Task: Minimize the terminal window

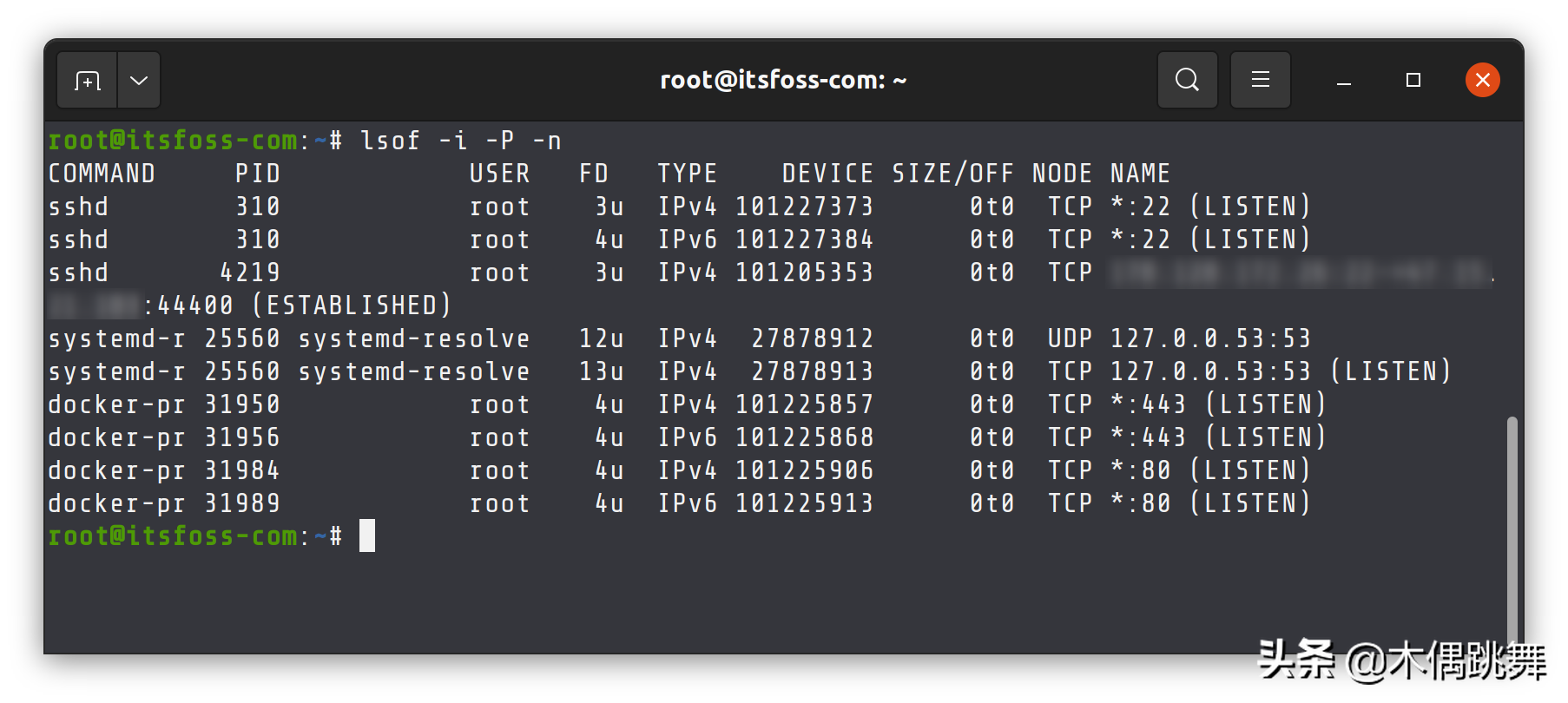Action: (x=1344, y=82)
